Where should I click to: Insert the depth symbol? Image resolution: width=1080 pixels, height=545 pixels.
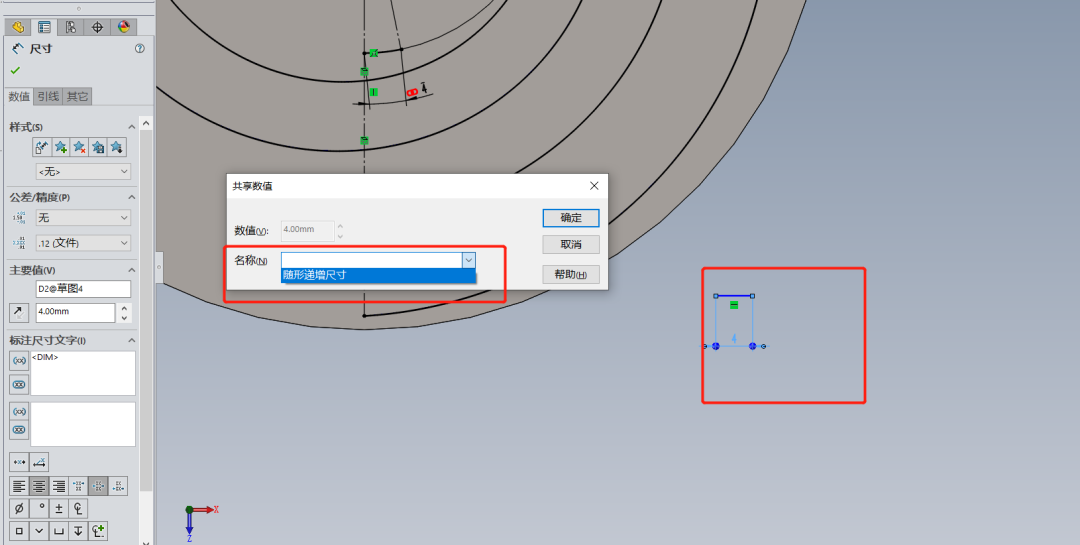tap(79, 531)
